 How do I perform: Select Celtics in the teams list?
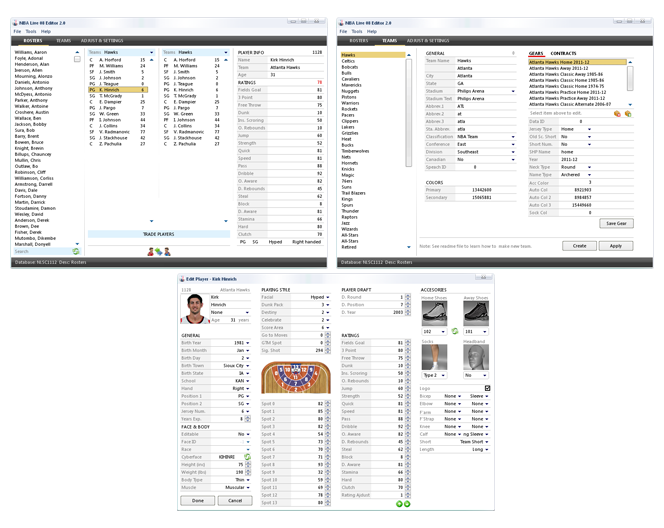point(373,61)
